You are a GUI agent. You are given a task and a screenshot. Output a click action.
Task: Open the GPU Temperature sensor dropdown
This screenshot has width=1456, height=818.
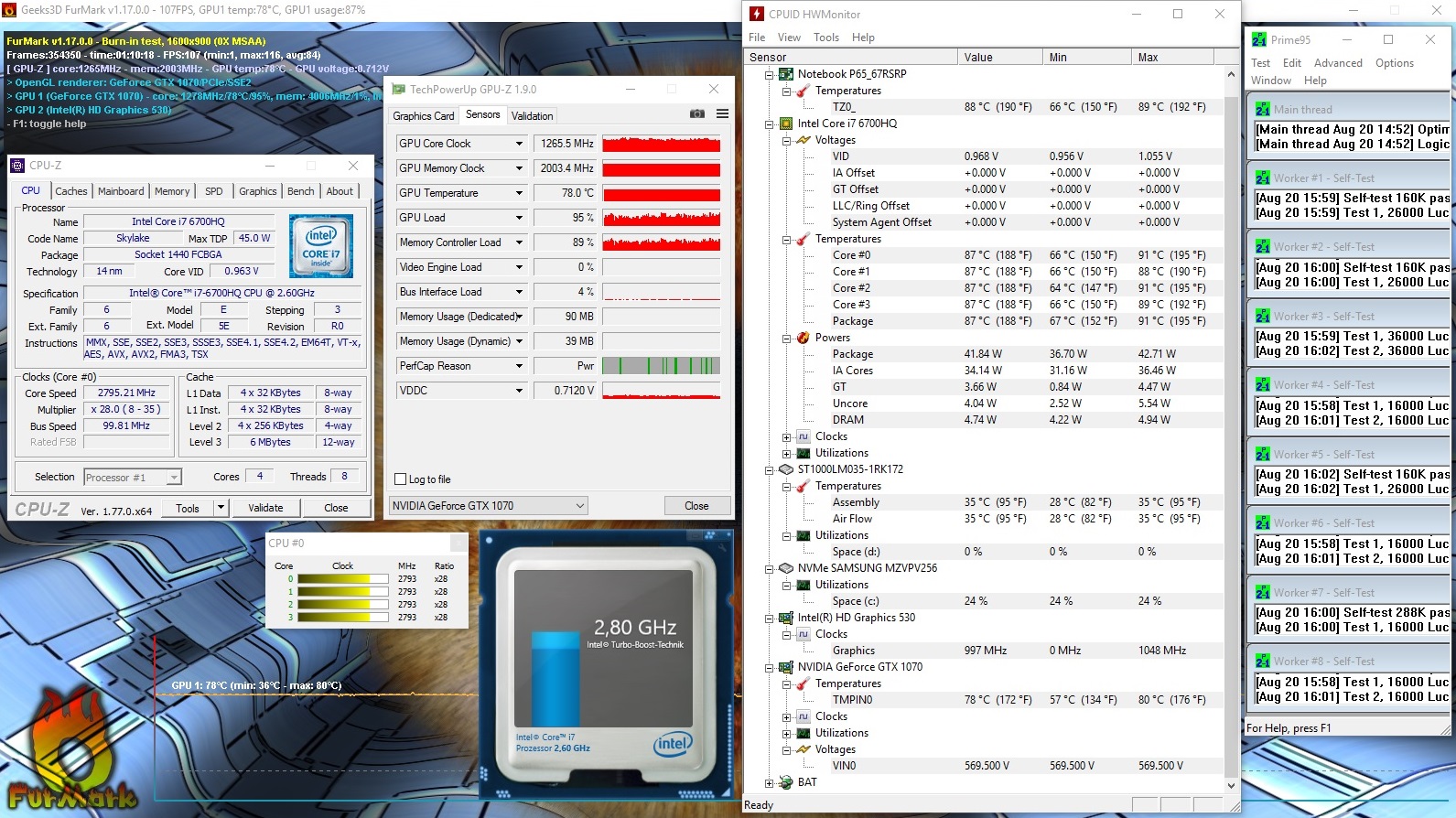(519, 193)
